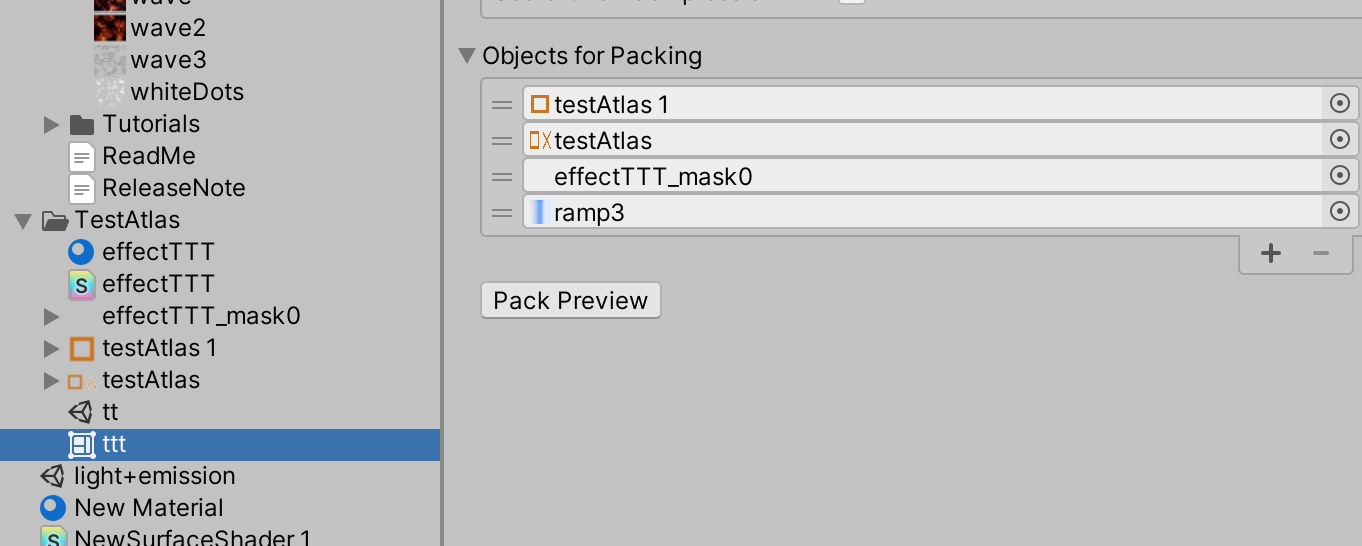Expand effectTTT_mask0 in project tree
1362x546 pixels.
(52, 317)
